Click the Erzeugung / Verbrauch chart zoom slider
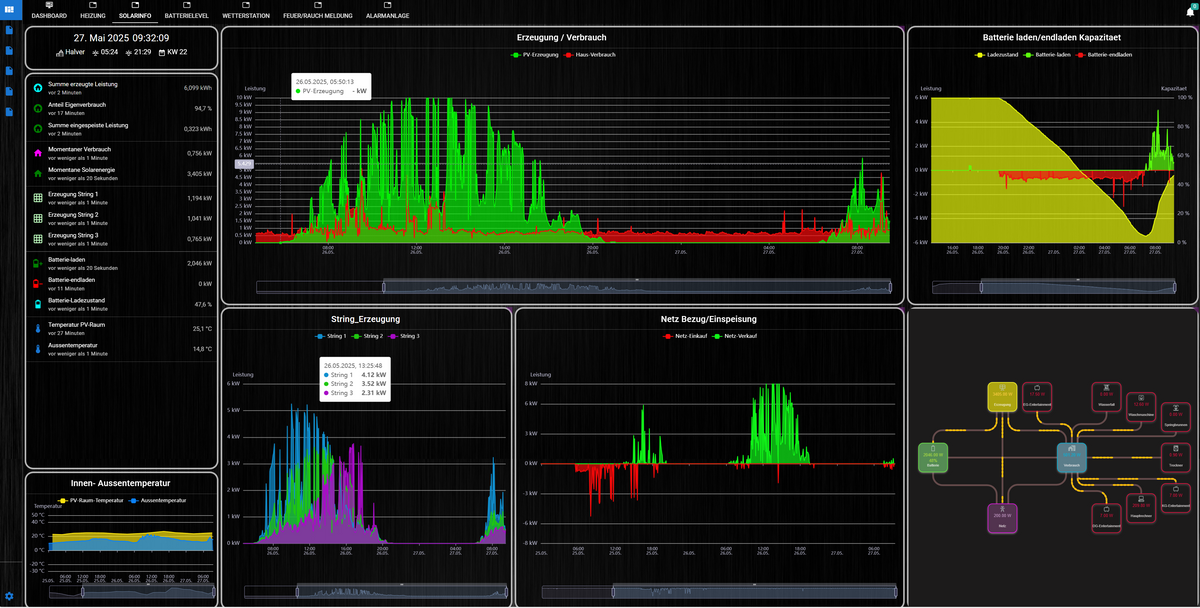The height and width of the screenshot is (608, 1200). (574, 287)
